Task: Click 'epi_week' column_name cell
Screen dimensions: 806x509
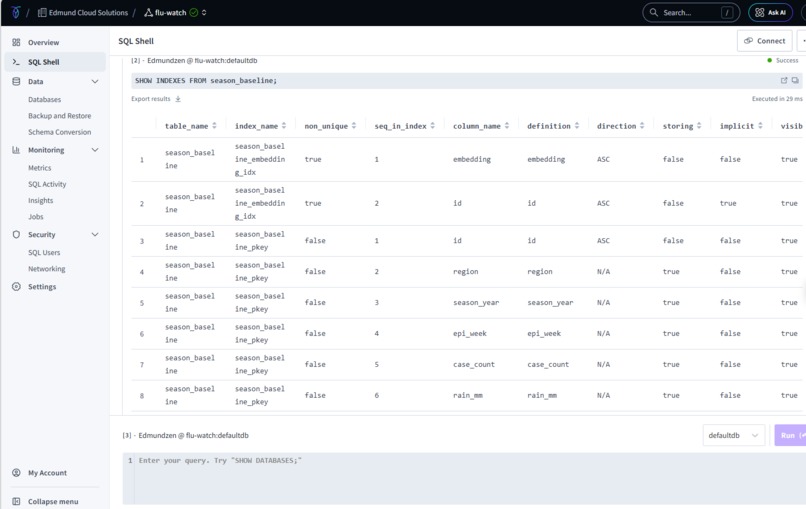Action: (x=470, y=333)
